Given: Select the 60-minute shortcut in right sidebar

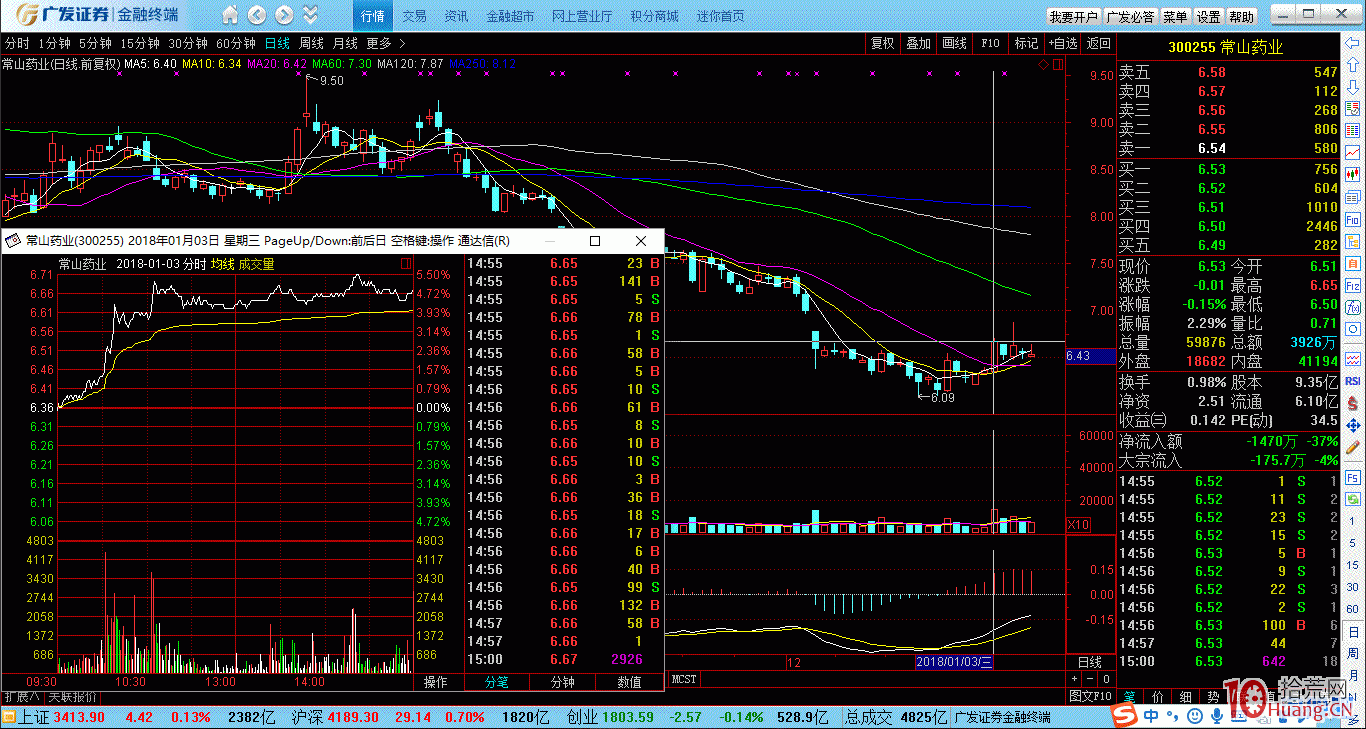Looking at the screenshot, I should 1352,608.
